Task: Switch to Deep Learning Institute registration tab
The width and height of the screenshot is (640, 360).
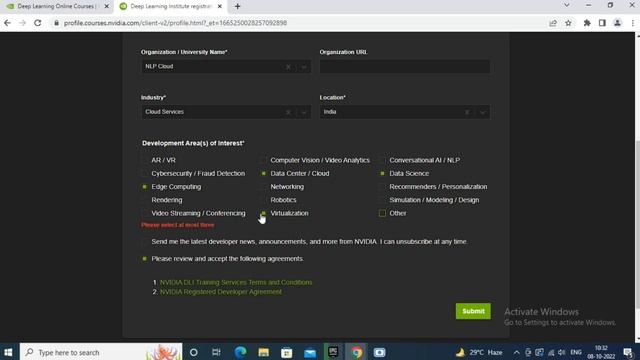Action: pyautogui.click(x=171, y=6)
